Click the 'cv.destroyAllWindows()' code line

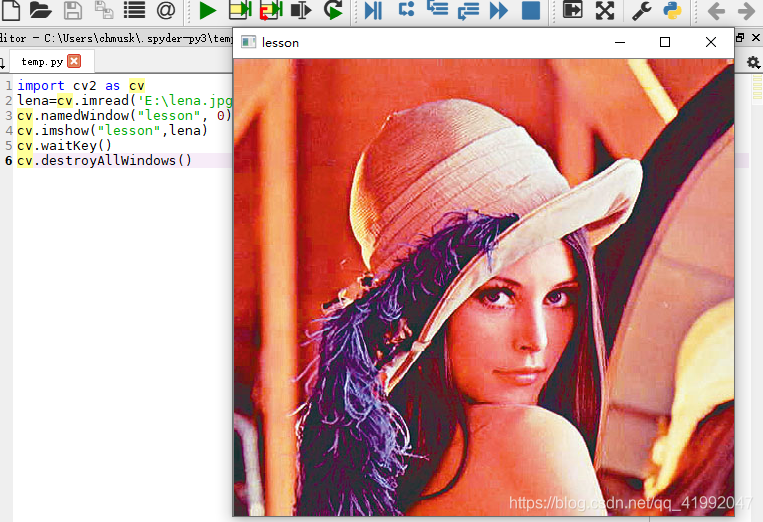tap(105, 161)
